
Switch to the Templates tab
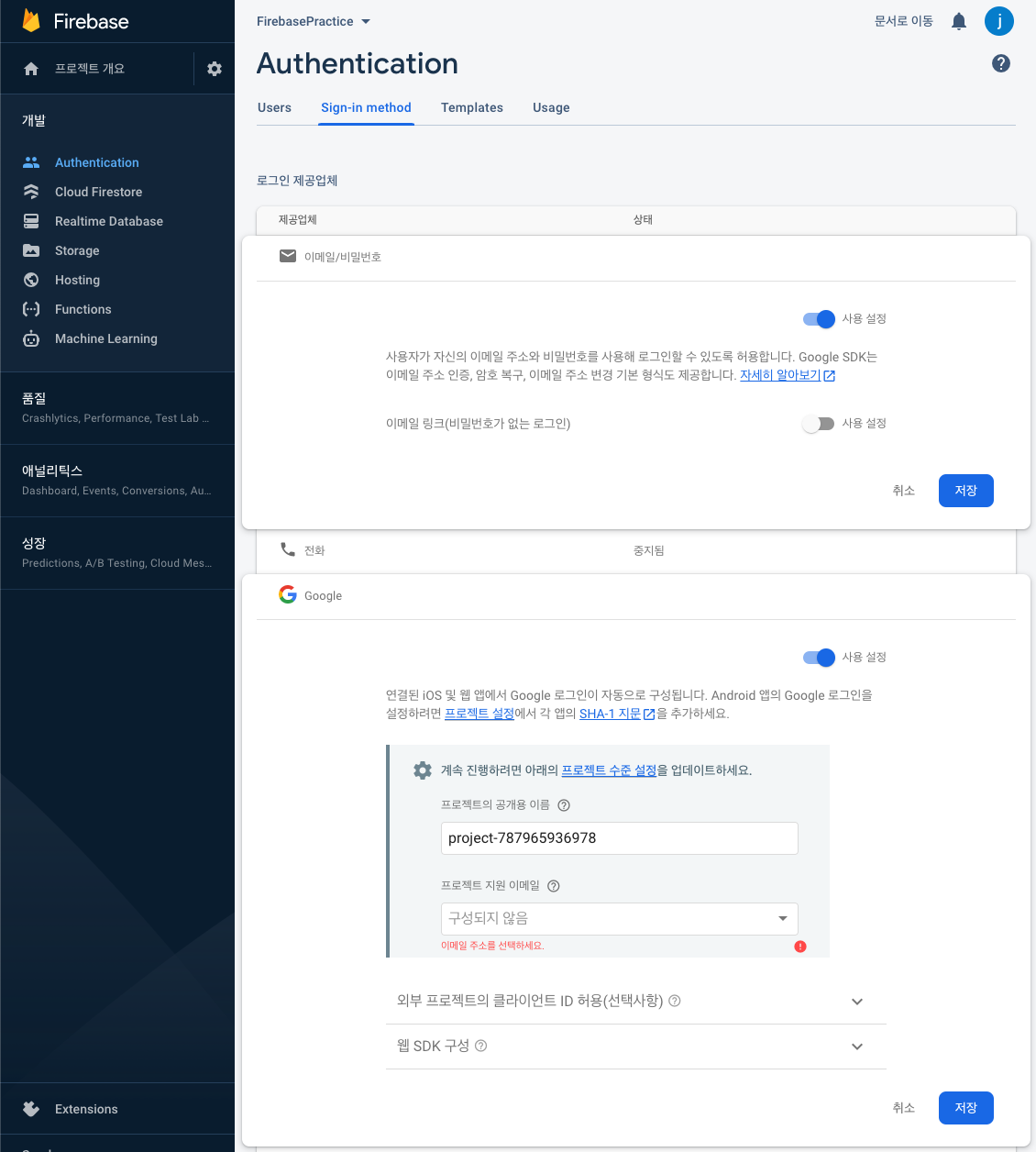(472, 107)
